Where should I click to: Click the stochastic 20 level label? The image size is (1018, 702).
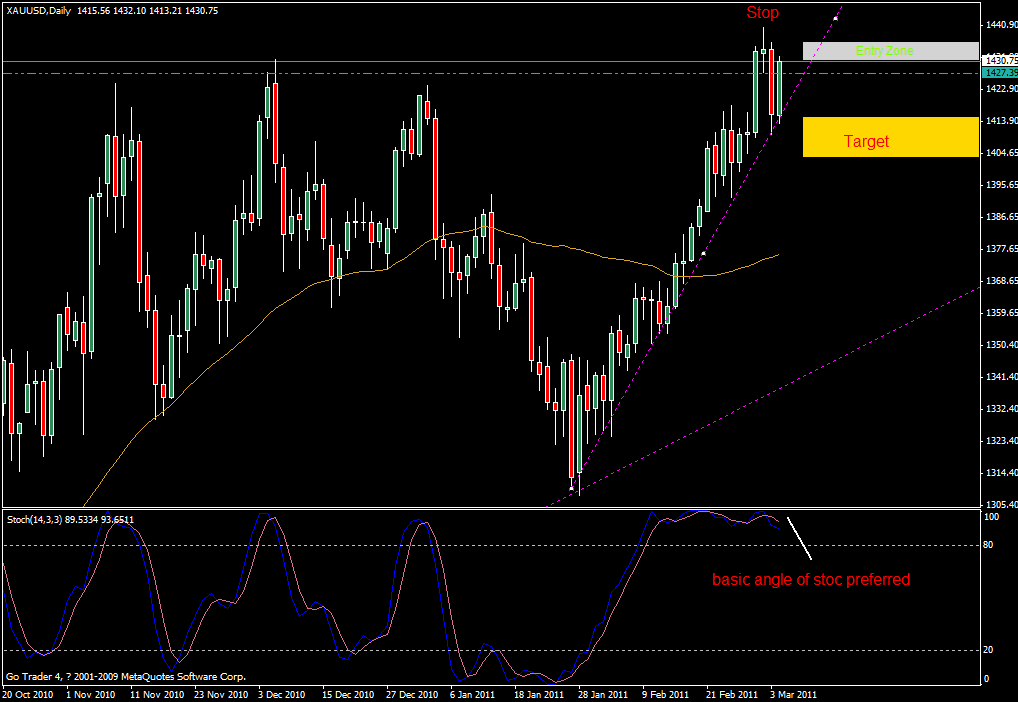(x=990, y=650)
